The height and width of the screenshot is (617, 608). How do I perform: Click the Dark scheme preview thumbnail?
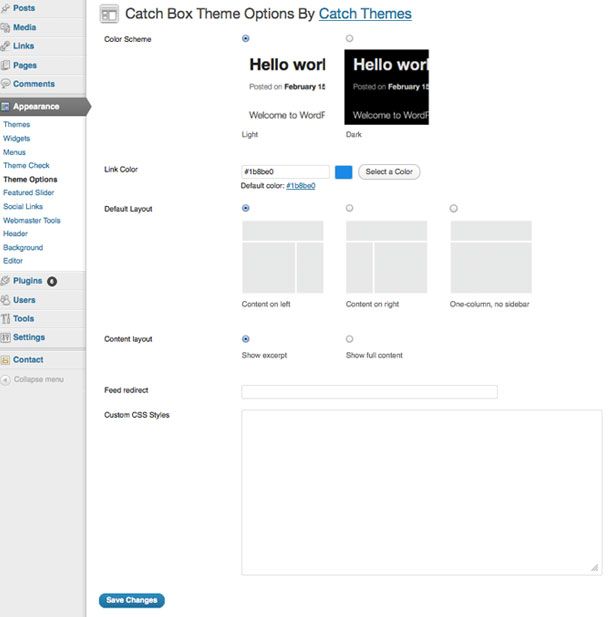pyautogui.click(x=386, y=87)
